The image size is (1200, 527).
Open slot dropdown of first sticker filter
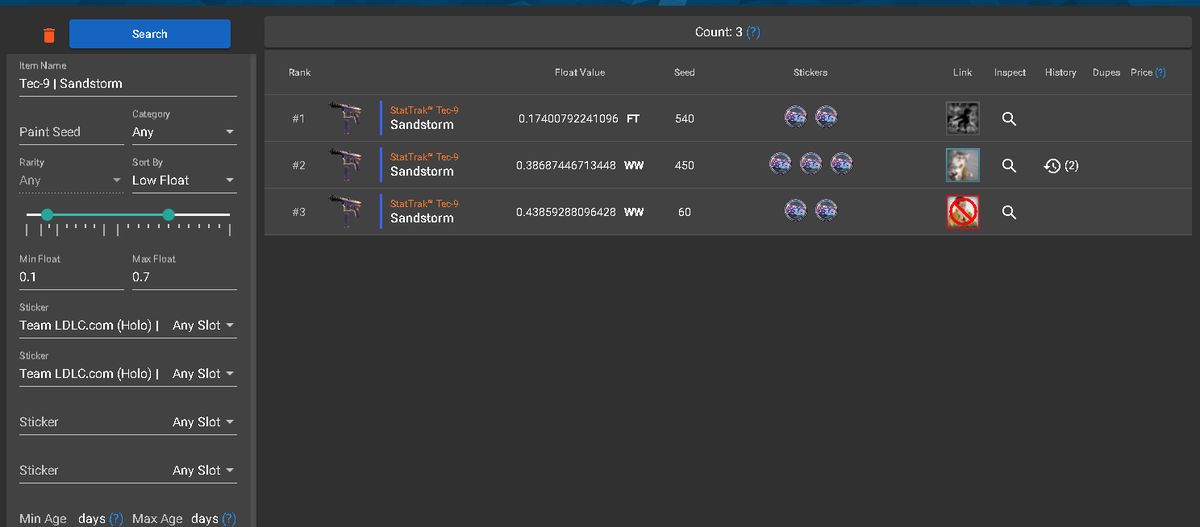pos(203,325)
